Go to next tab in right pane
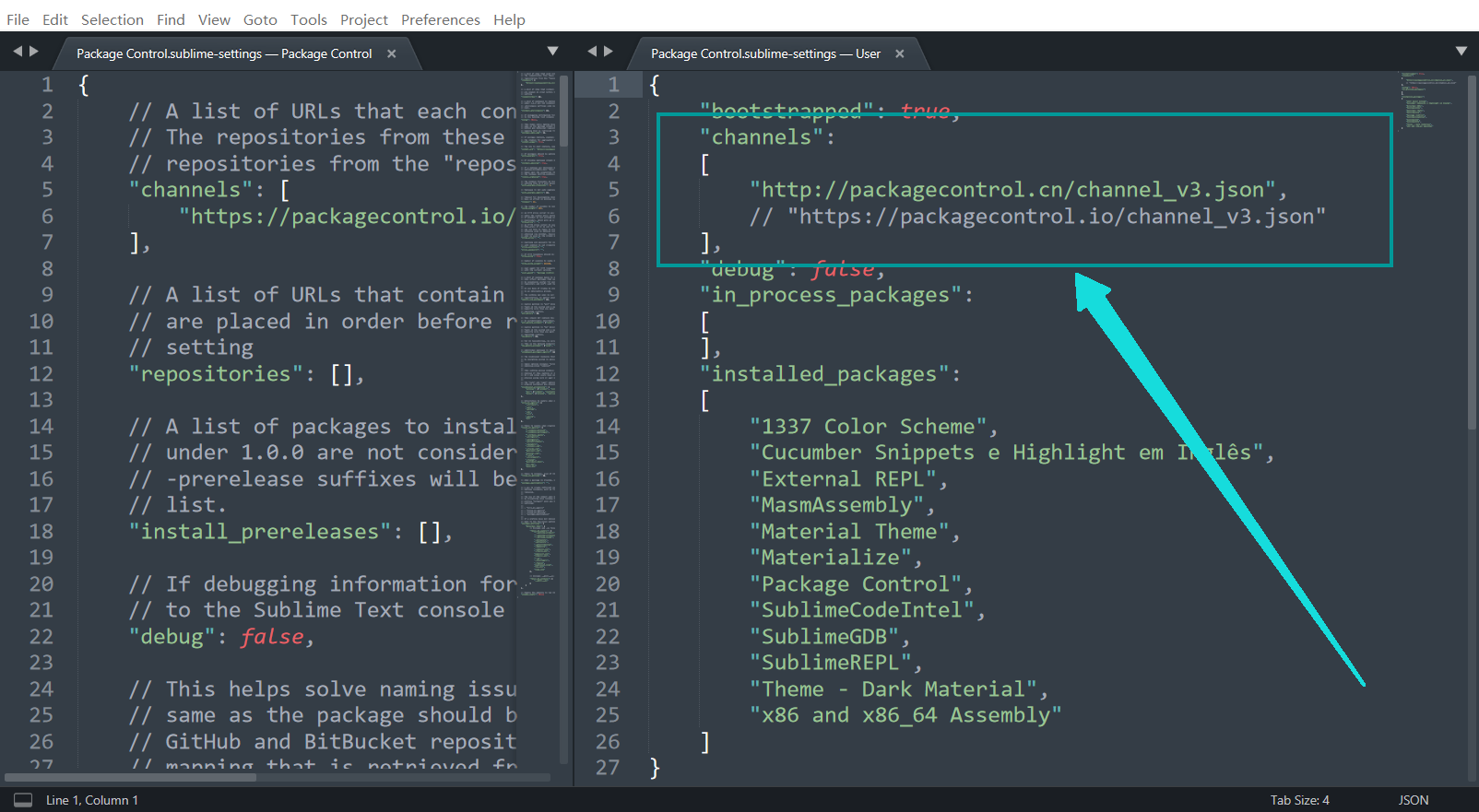Screen dimensions: 1479x812 (x=609, y=52)
